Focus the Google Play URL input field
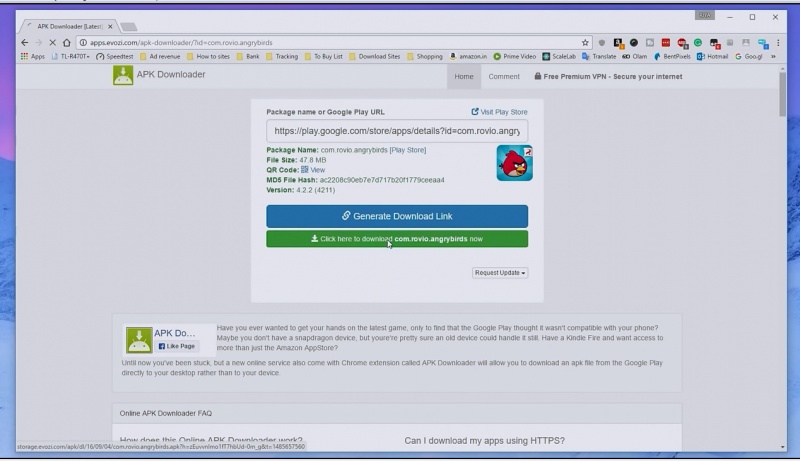The height and width of the screenshot is (461, 800). [x=397, y=131]
